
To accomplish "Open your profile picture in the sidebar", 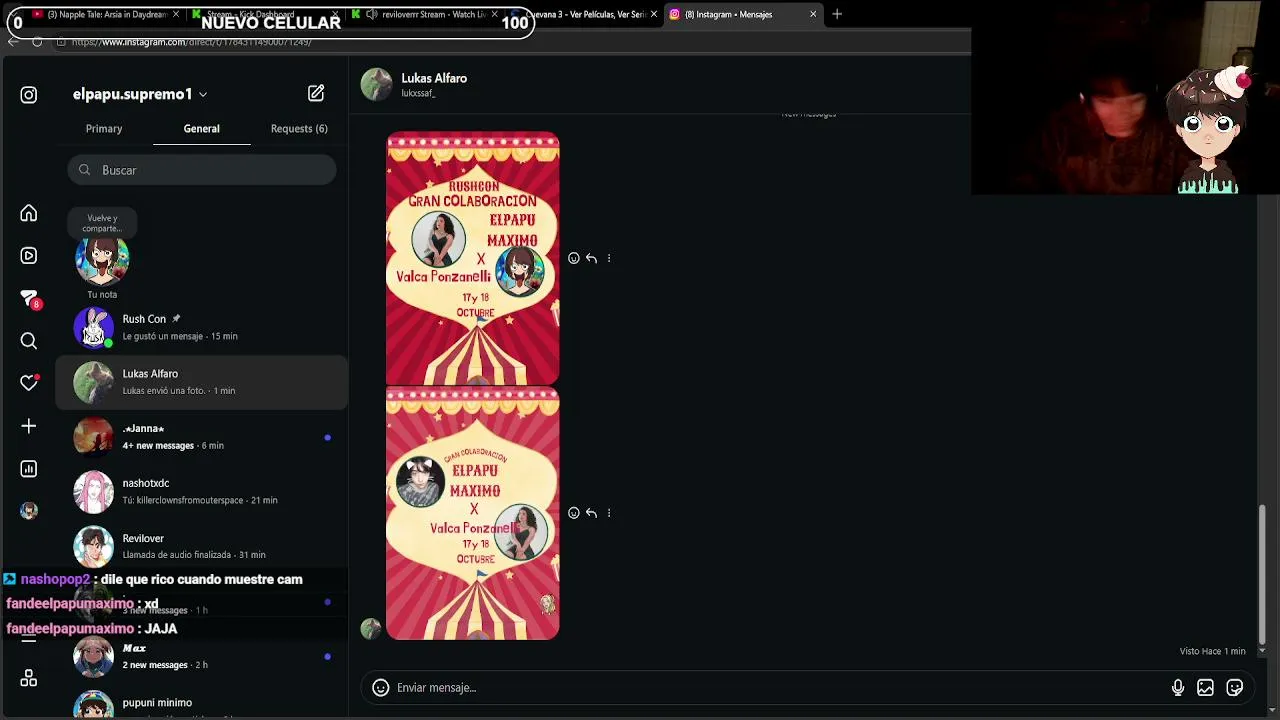I will (x=29, y=511).
